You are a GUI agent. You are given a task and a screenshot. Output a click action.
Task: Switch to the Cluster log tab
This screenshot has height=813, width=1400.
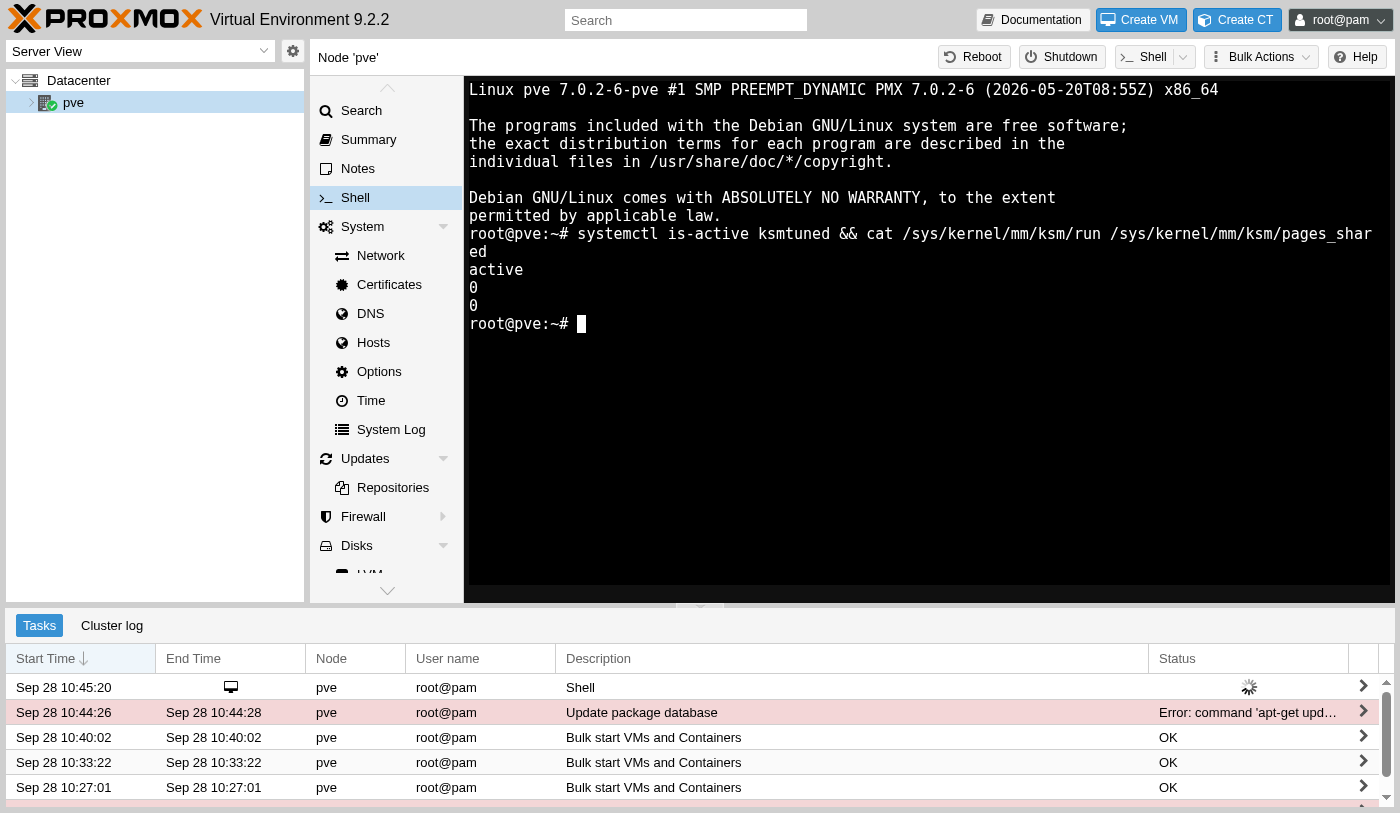pyautogui.click(x=112, y=626)
